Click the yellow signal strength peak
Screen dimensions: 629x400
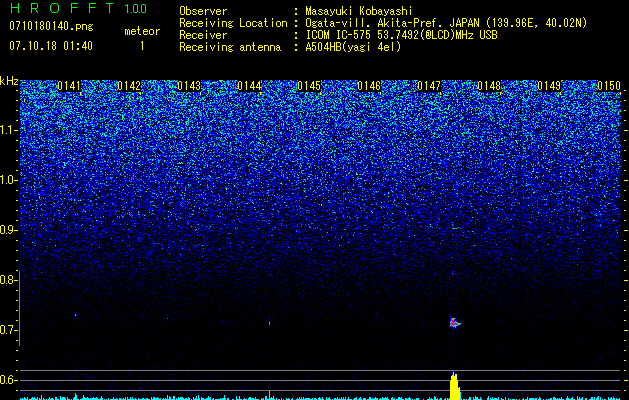point(455,386)
